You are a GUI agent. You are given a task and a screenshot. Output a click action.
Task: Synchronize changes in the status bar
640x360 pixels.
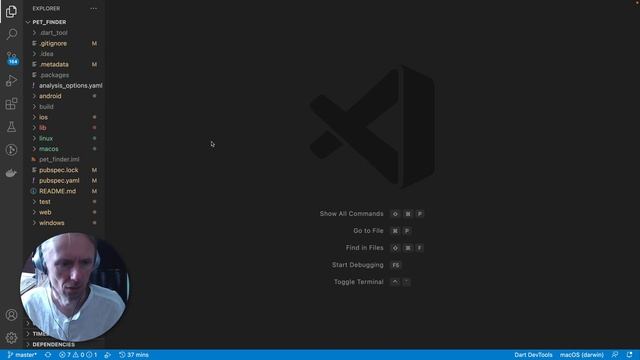tap(48, 355)
